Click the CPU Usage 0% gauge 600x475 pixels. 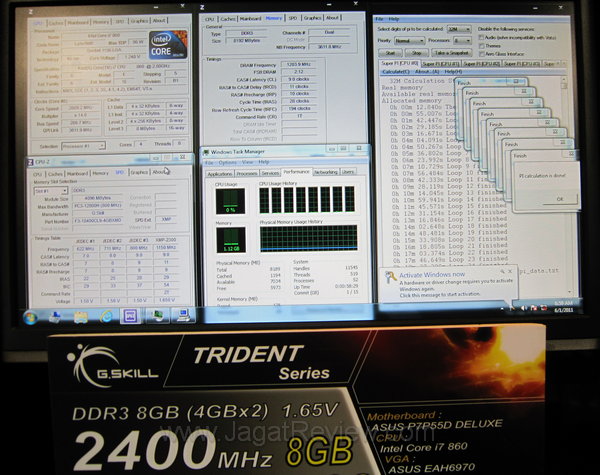[230, 201]
